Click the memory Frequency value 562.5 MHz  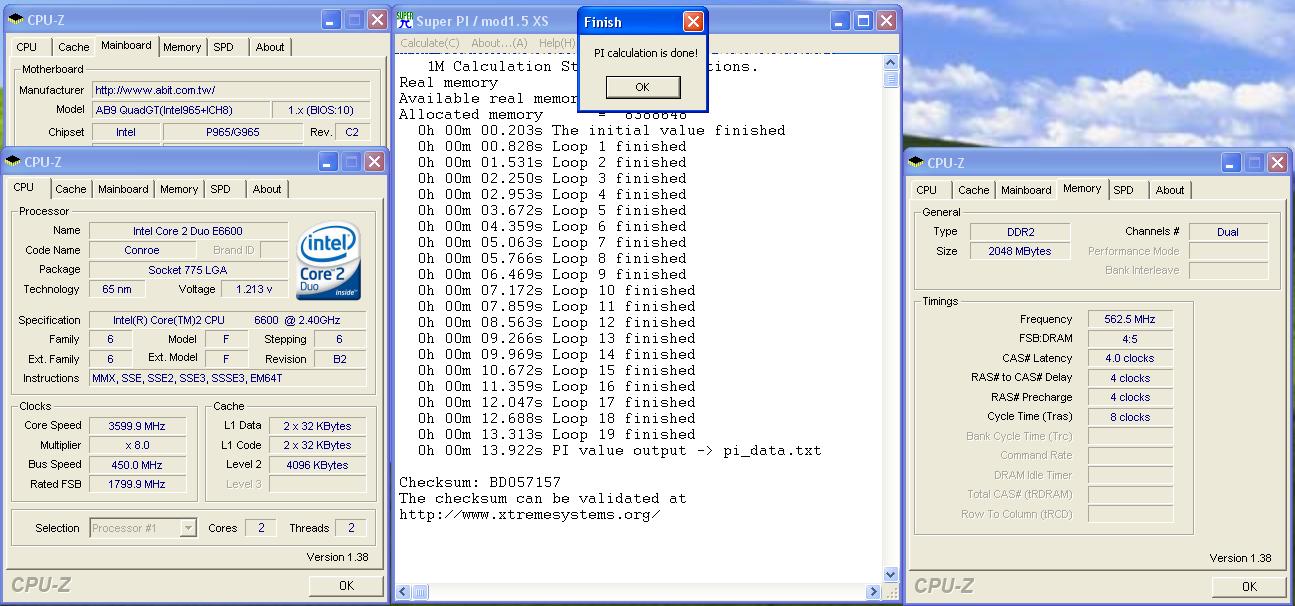[x=1131, y=320]
